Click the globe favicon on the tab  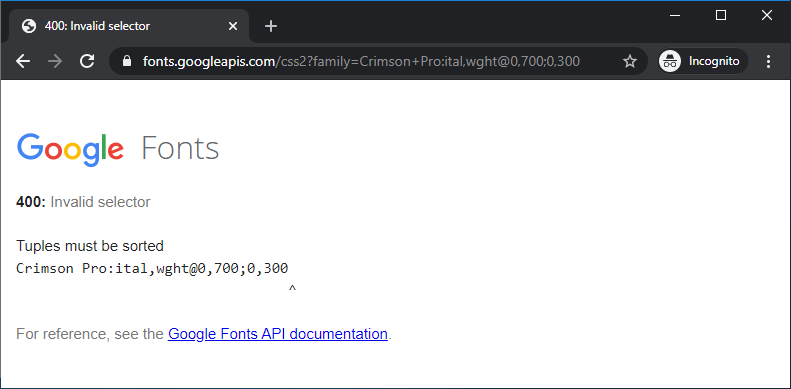point(29,26)
